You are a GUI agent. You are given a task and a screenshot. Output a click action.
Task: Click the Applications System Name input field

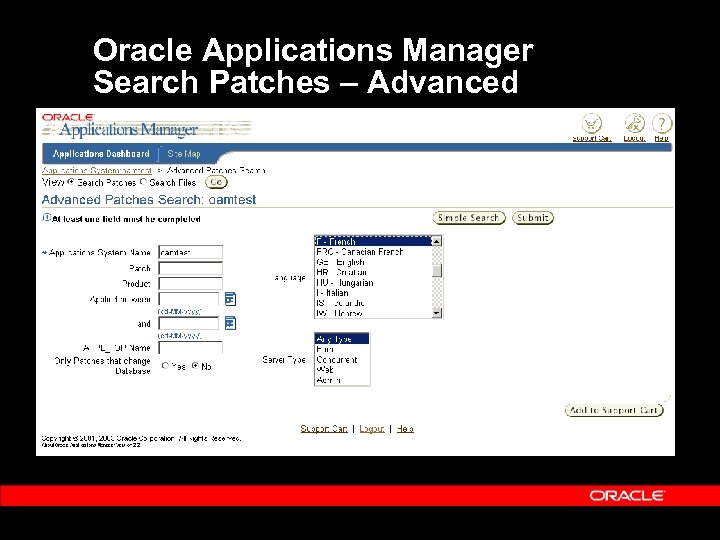pos(191,252)
